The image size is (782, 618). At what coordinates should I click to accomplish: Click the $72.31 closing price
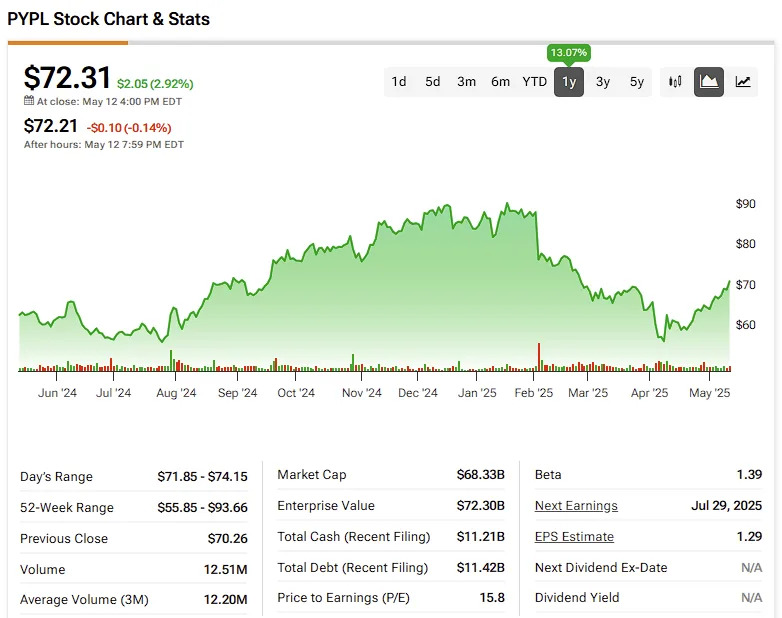coord(67,78)
